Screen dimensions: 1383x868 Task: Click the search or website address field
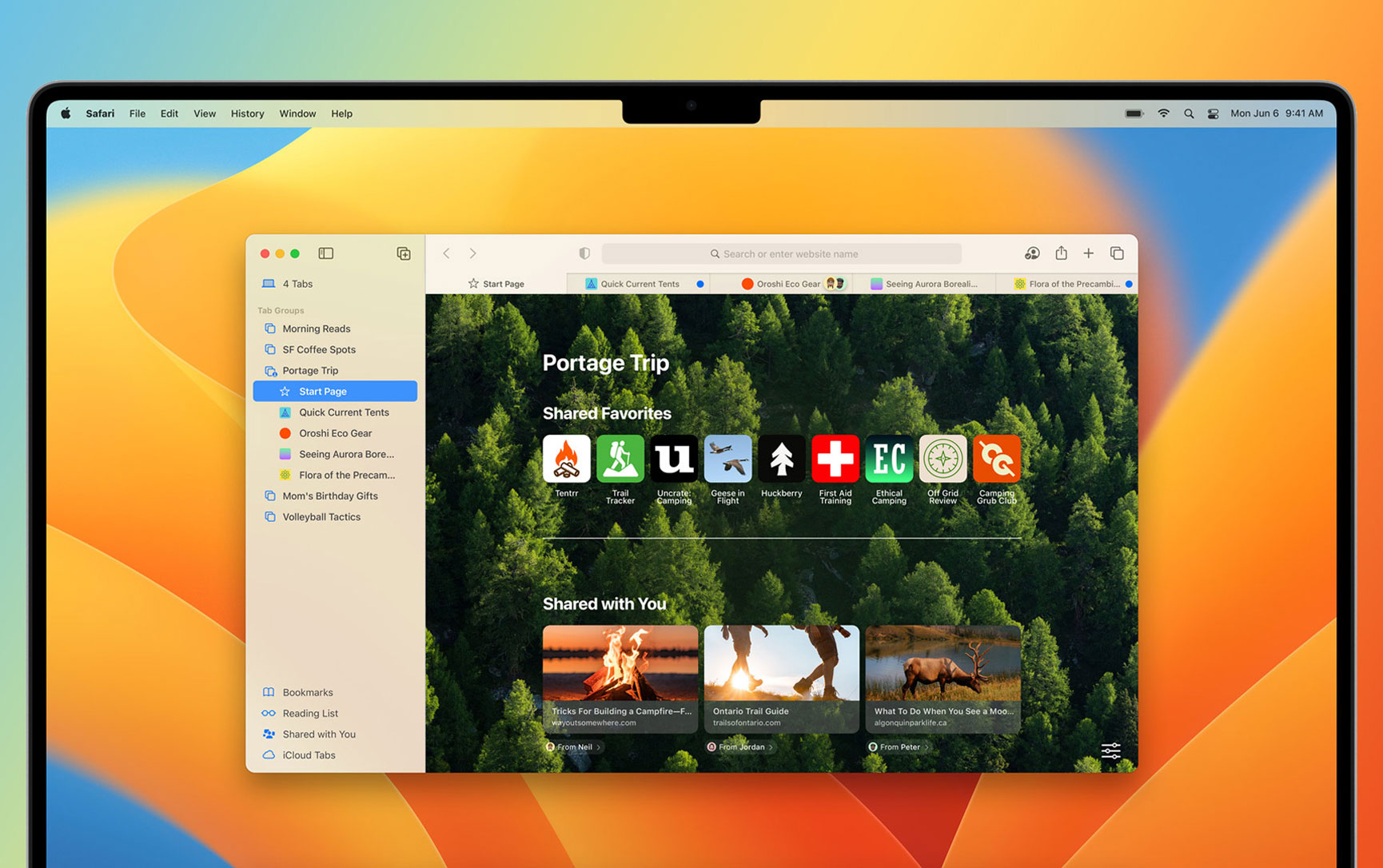pos(781,253)
